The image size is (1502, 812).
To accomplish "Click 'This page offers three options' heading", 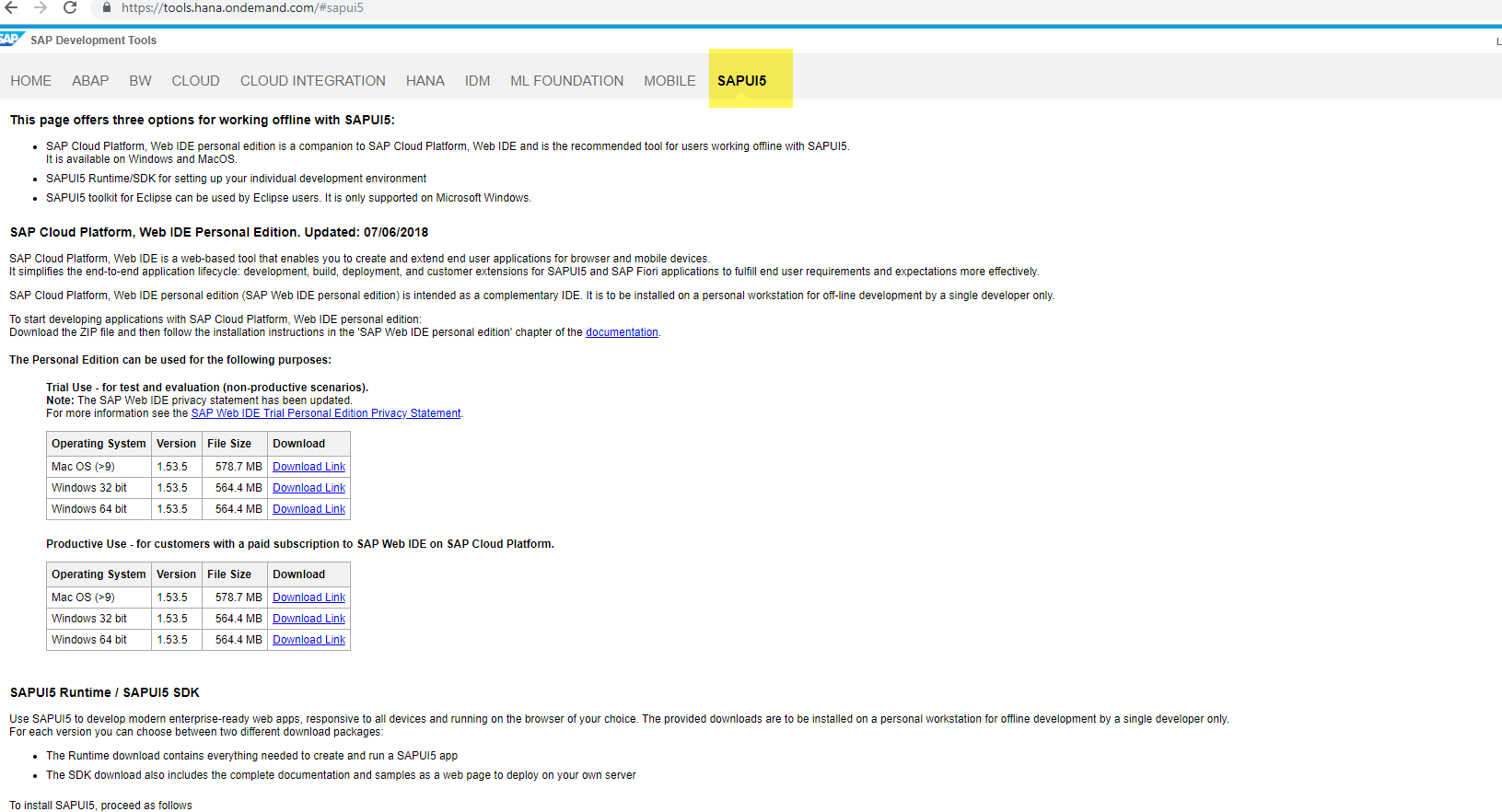I will click(203, 120).
